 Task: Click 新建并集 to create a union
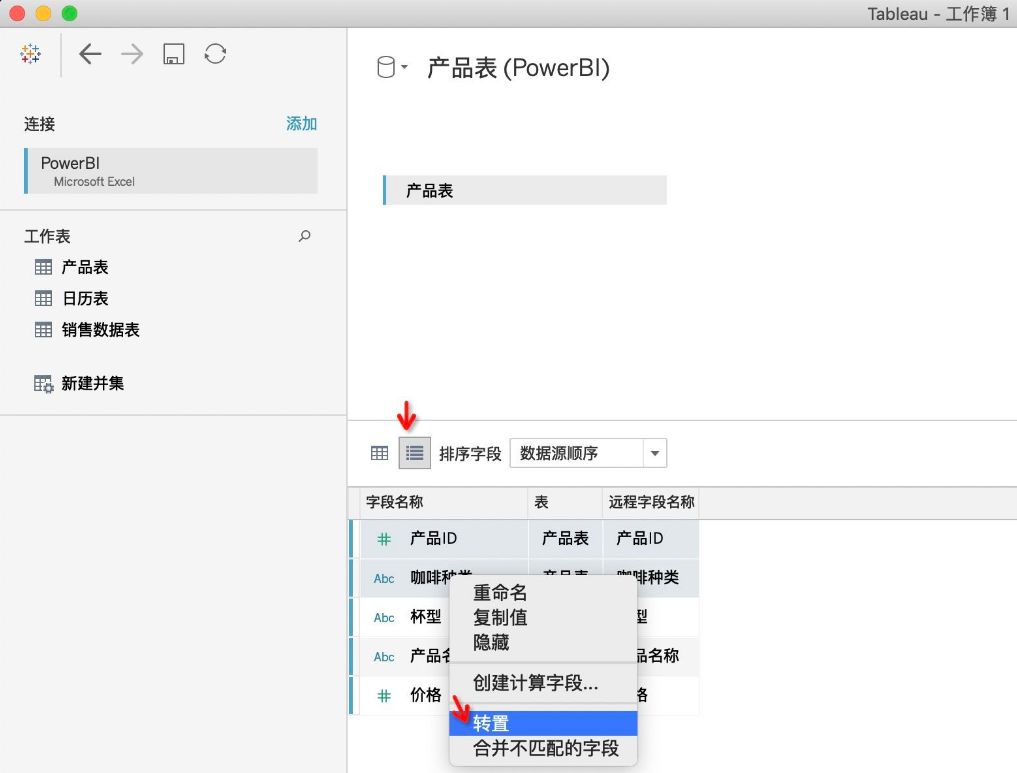point(94,383)
